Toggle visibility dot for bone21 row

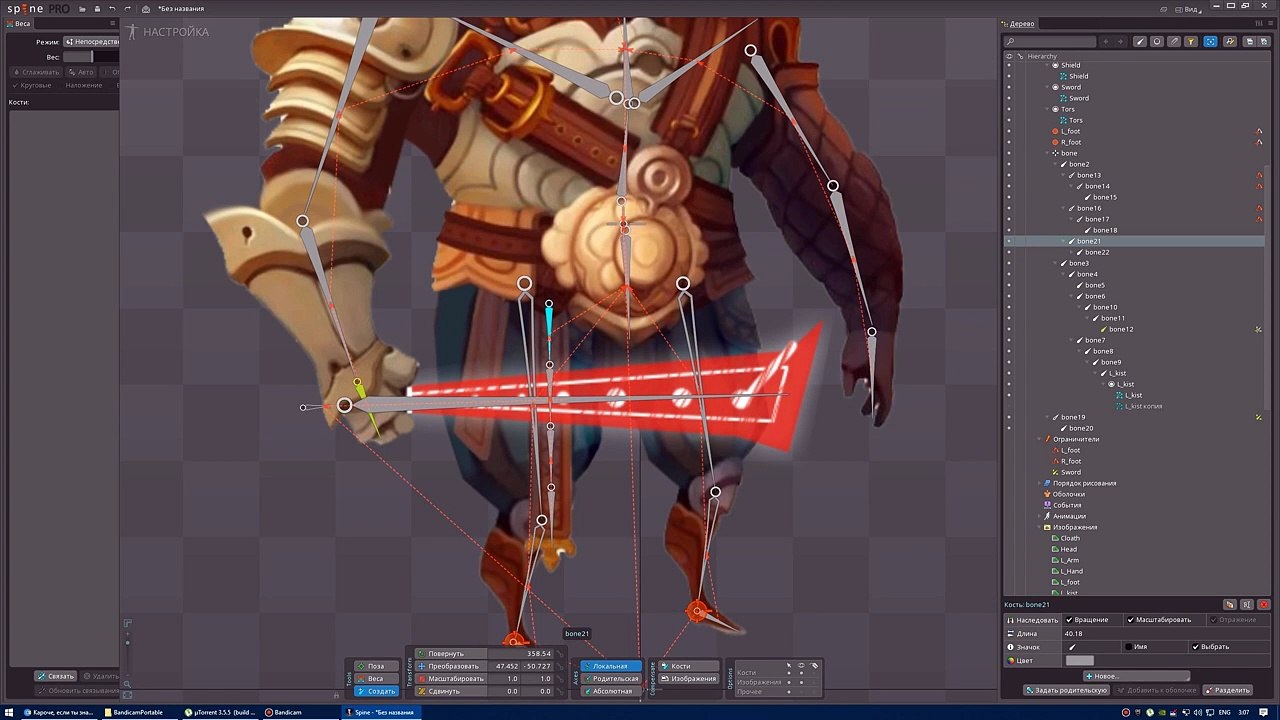1008,241
